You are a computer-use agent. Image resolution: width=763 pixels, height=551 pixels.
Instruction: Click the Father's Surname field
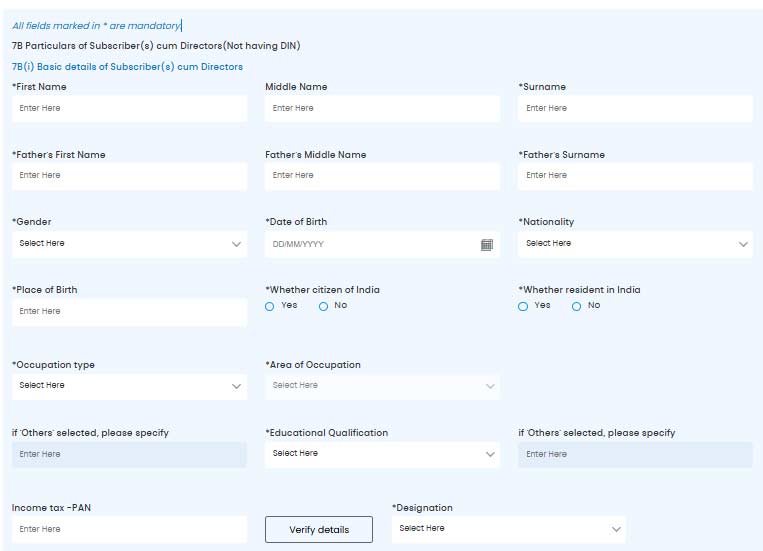pos(635,176)
